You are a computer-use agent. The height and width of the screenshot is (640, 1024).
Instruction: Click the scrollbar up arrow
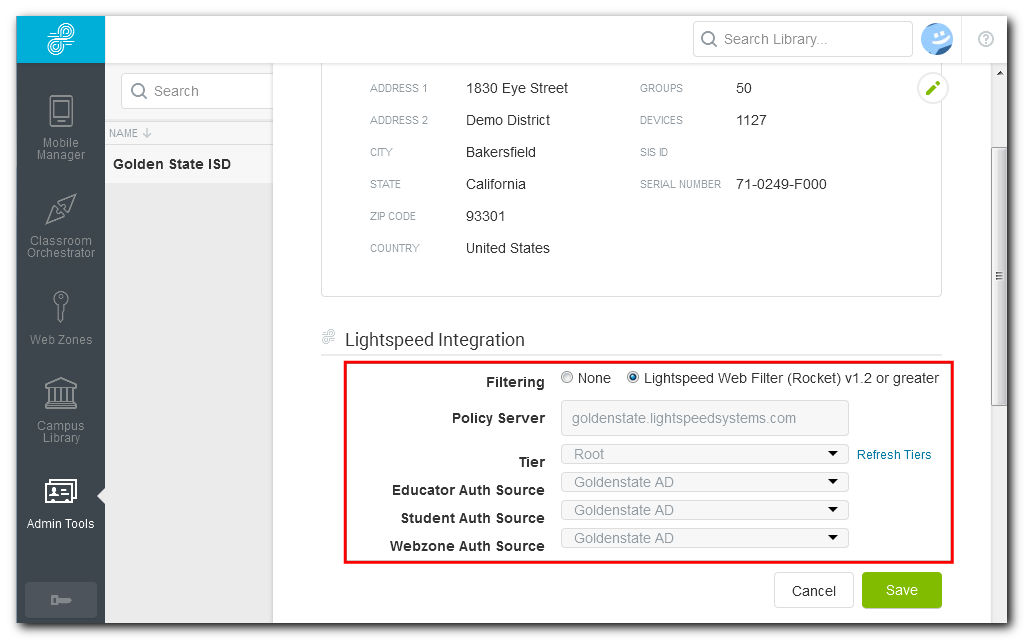click(999, 72)
